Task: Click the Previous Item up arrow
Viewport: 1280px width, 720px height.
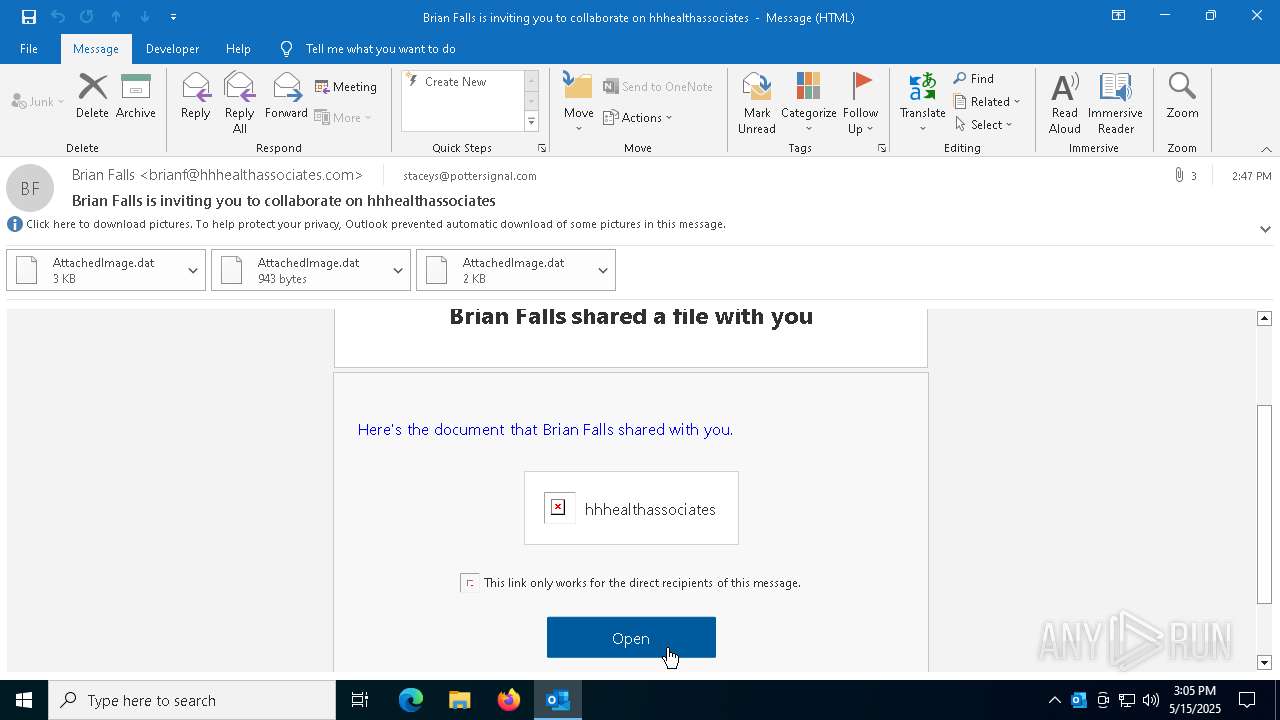Action: click(x=116, y=17)
